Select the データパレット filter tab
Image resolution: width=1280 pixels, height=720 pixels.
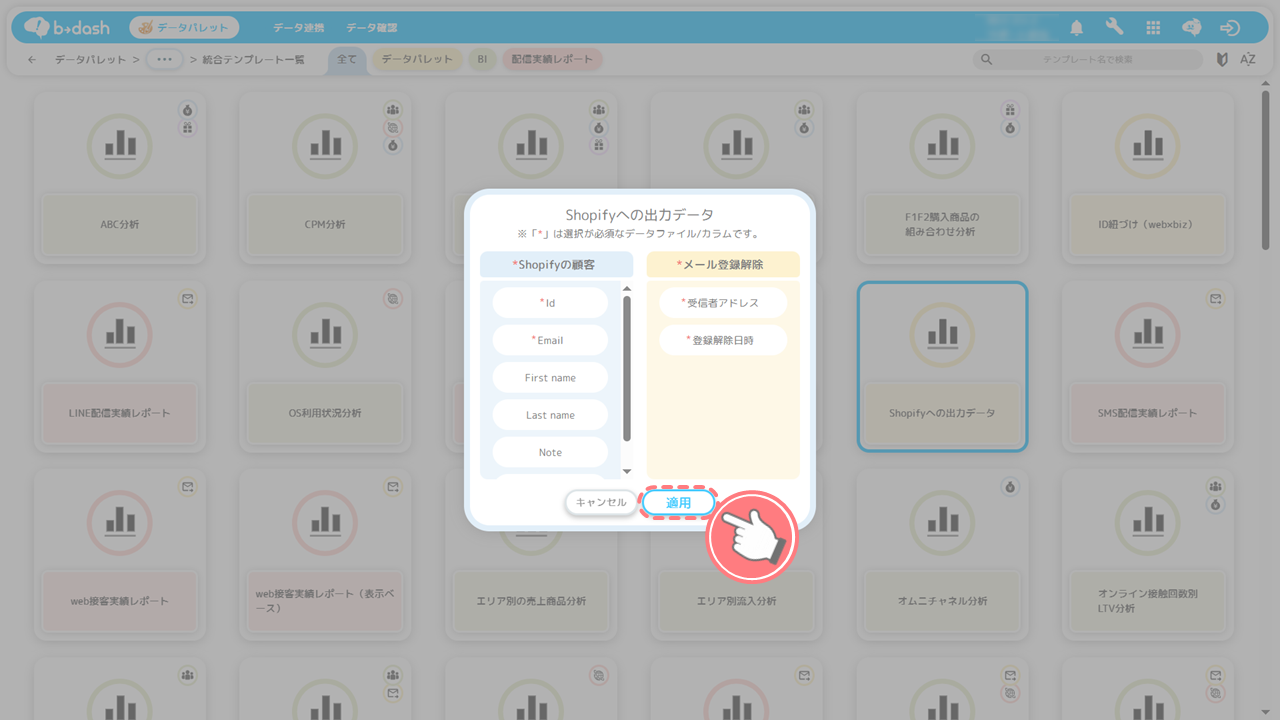[417, 60]
